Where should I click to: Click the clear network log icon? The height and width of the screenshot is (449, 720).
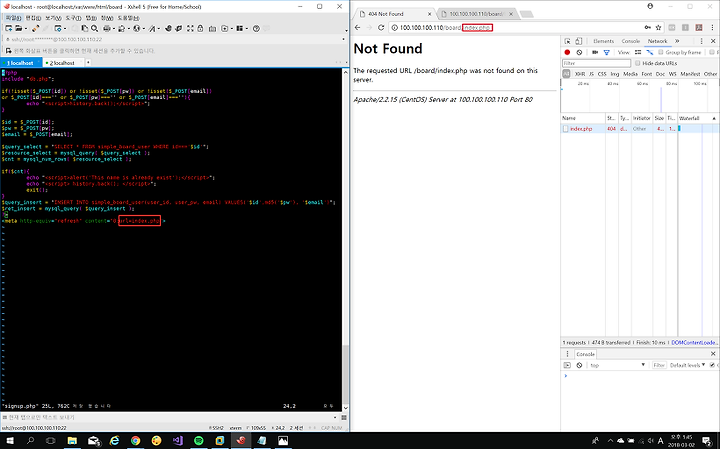tap(579, 52)
